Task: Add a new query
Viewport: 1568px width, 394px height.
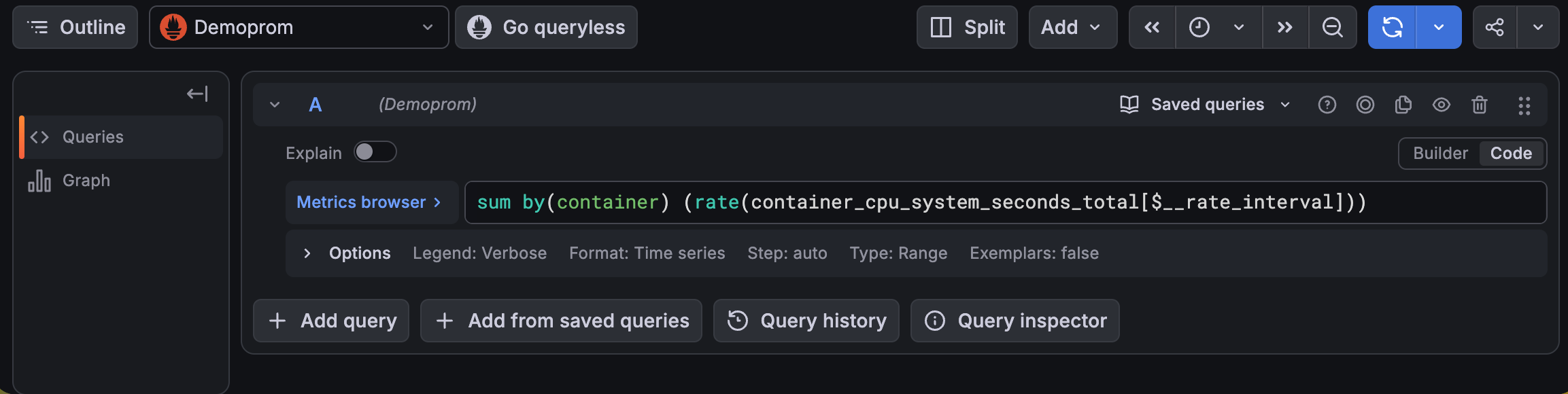Action: 331,321
